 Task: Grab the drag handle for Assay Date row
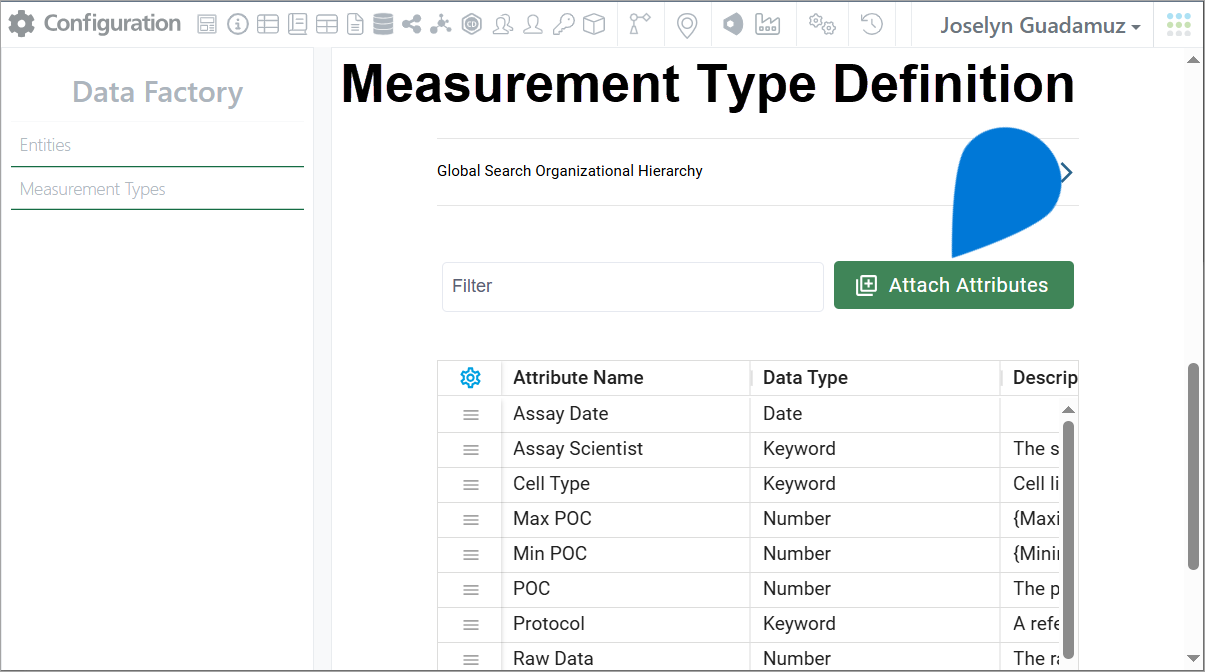[471, 414]
